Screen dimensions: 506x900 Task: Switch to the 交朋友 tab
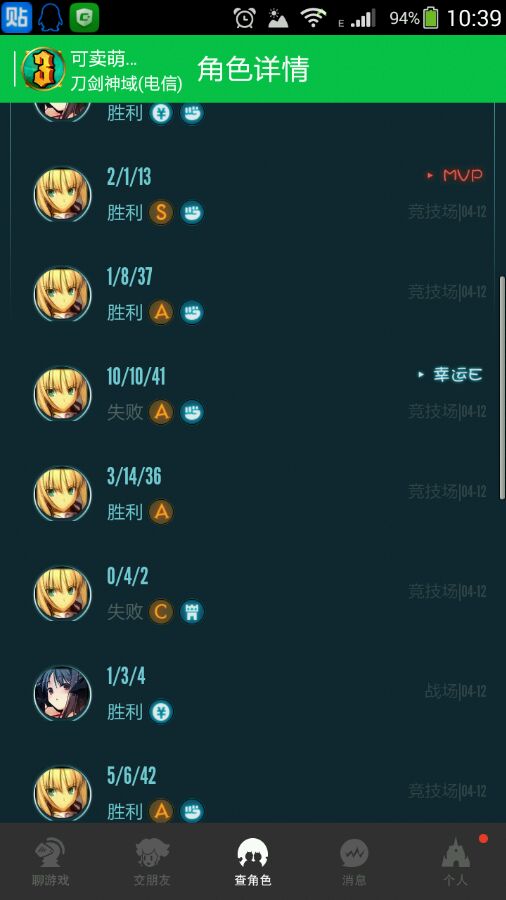pos(152,862)
